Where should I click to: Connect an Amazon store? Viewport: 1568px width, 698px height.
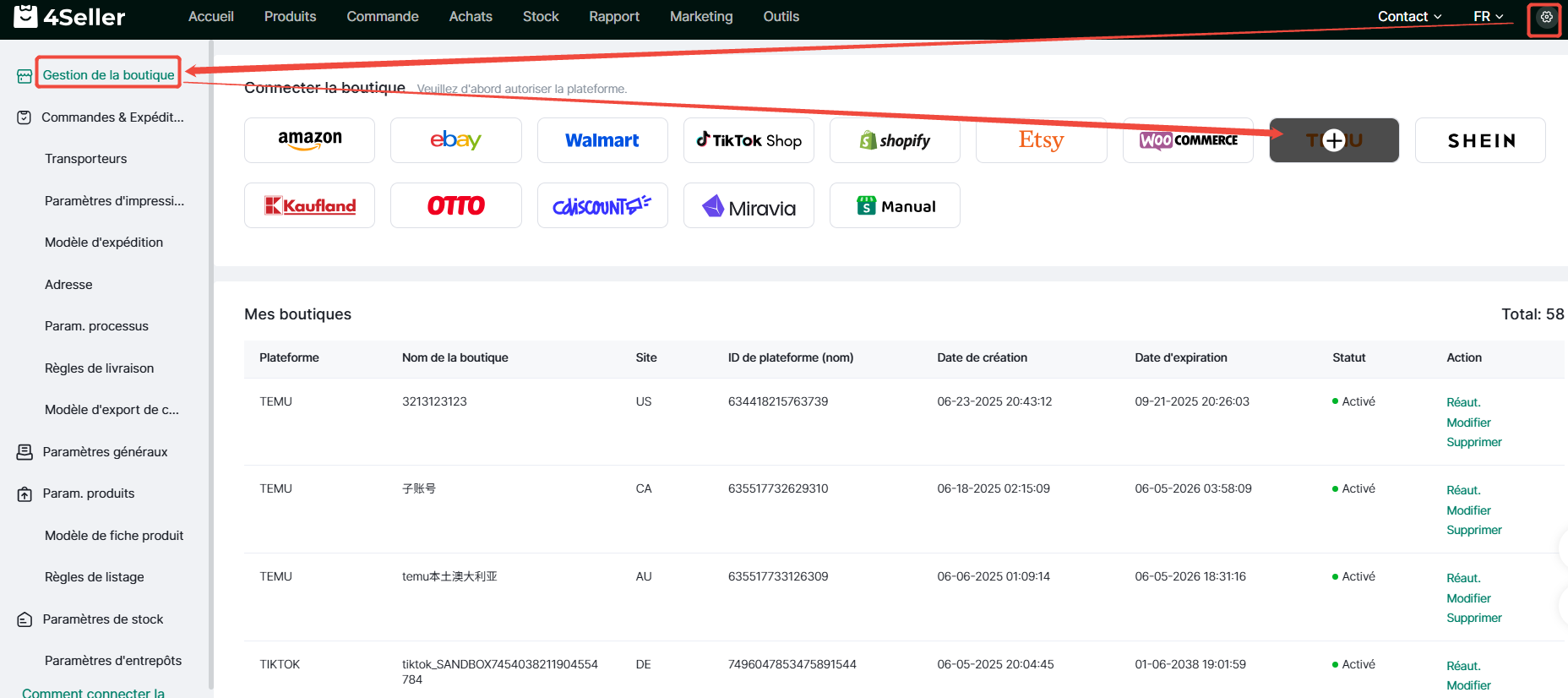[x=309, y=140]
